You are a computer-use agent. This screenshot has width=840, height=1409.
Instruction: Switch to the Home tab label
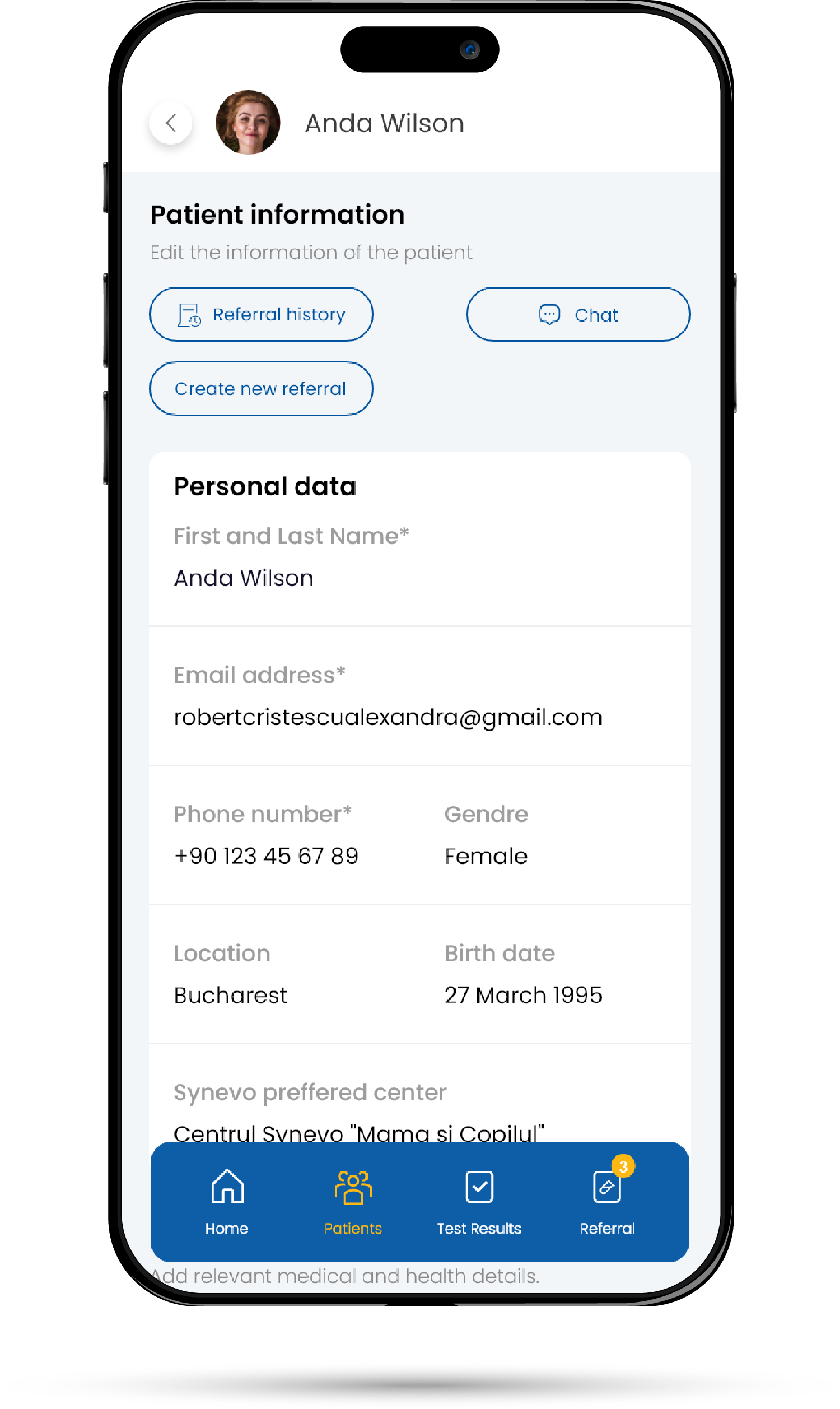point(226,1229)
